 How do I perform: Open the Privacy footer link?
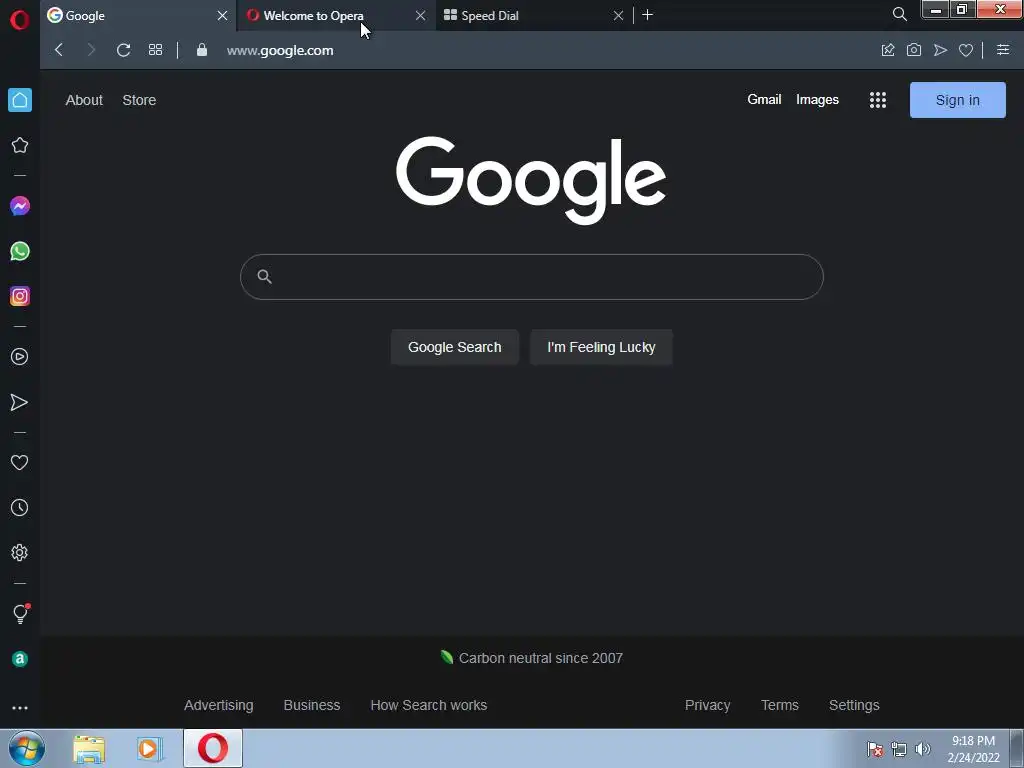[x=707, y=705]
